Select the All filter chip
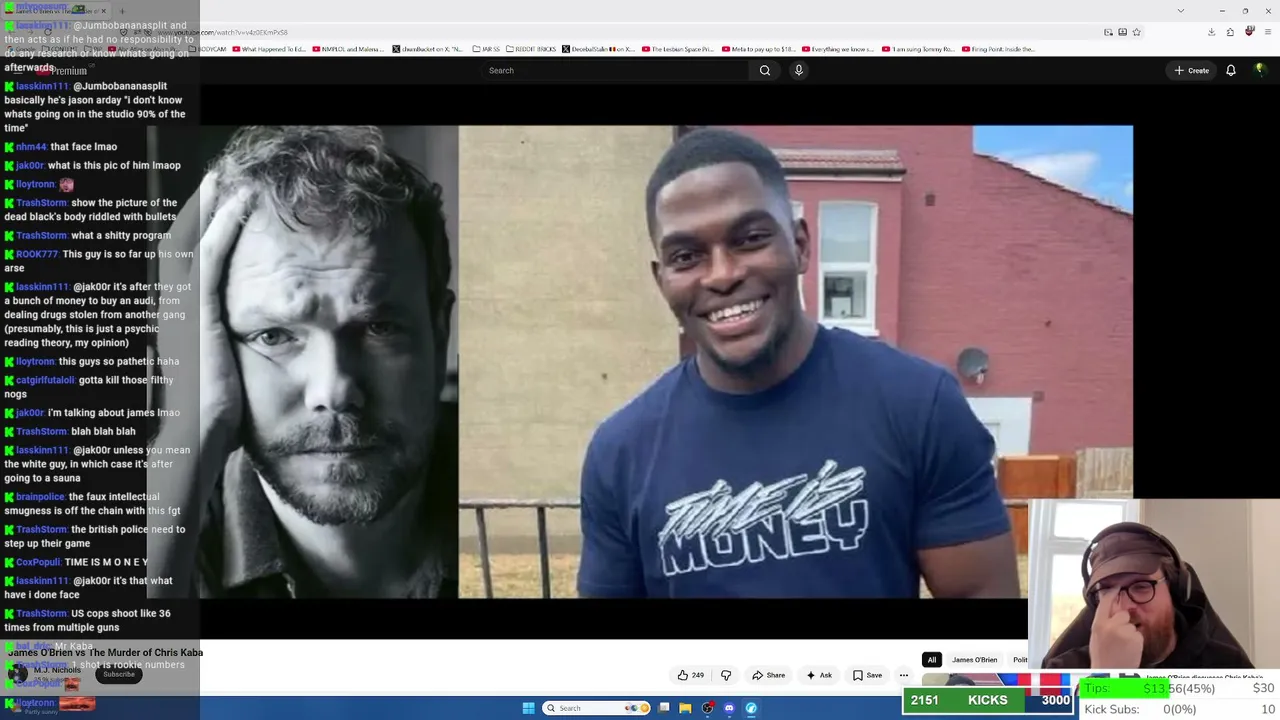 coord(932,660)
